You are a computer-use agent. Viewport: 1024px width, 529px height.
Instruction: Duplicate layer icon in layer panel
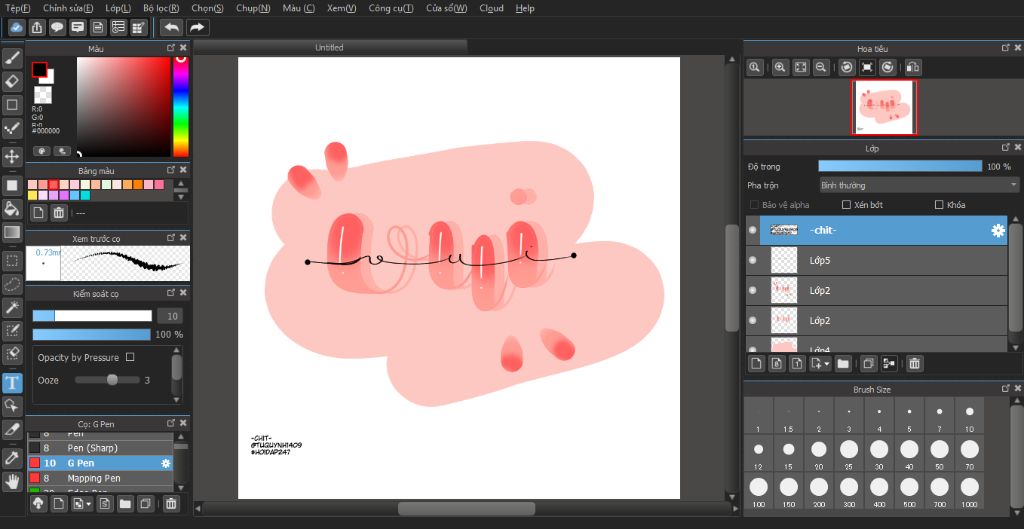click(x=868, y=364)
